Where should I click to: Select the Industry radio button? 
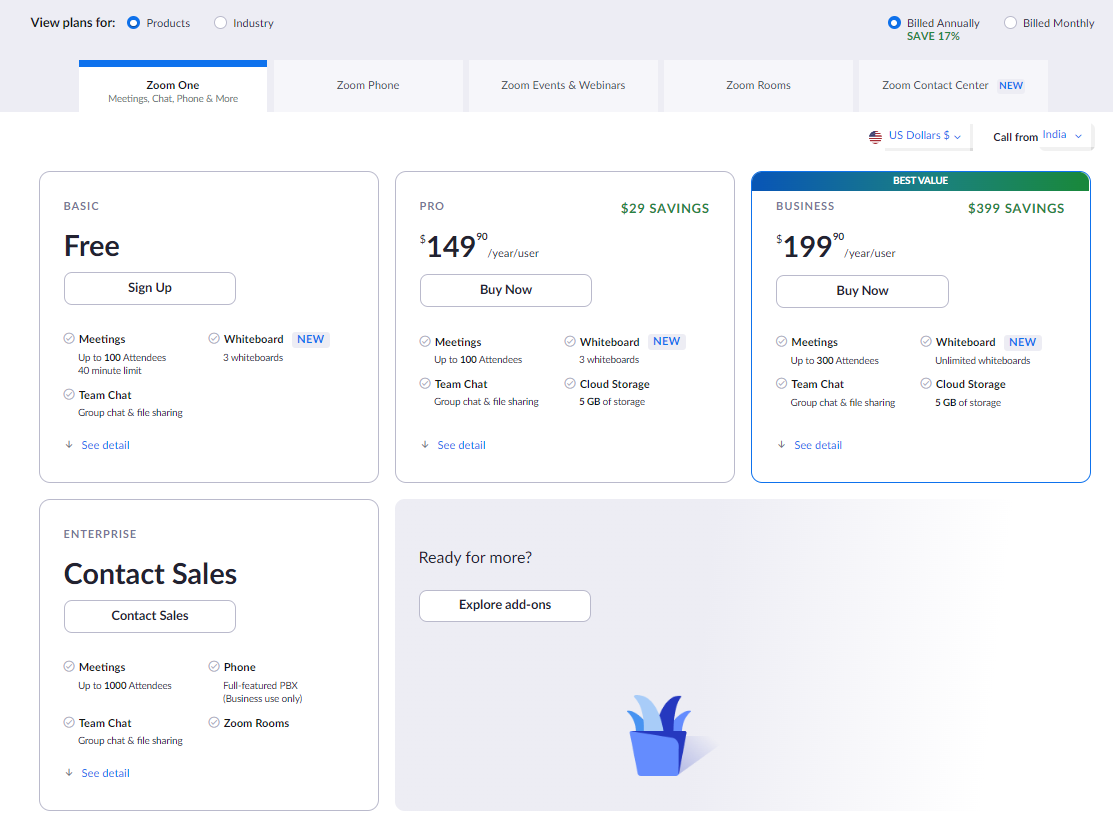point(220,23)
